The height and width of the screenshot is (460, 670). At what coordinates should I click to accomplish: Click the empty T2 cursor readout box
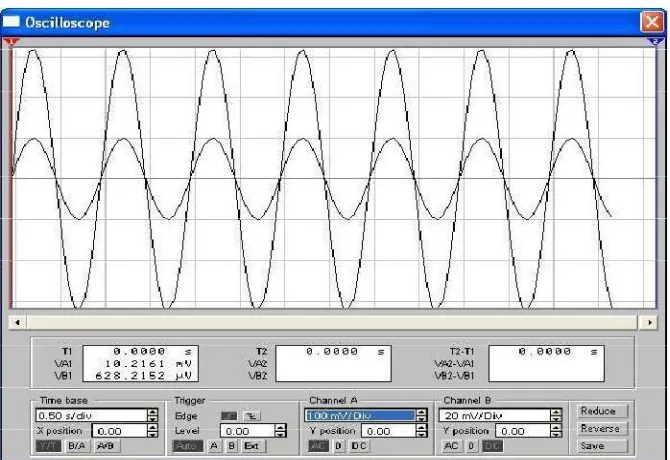point(333,363)
